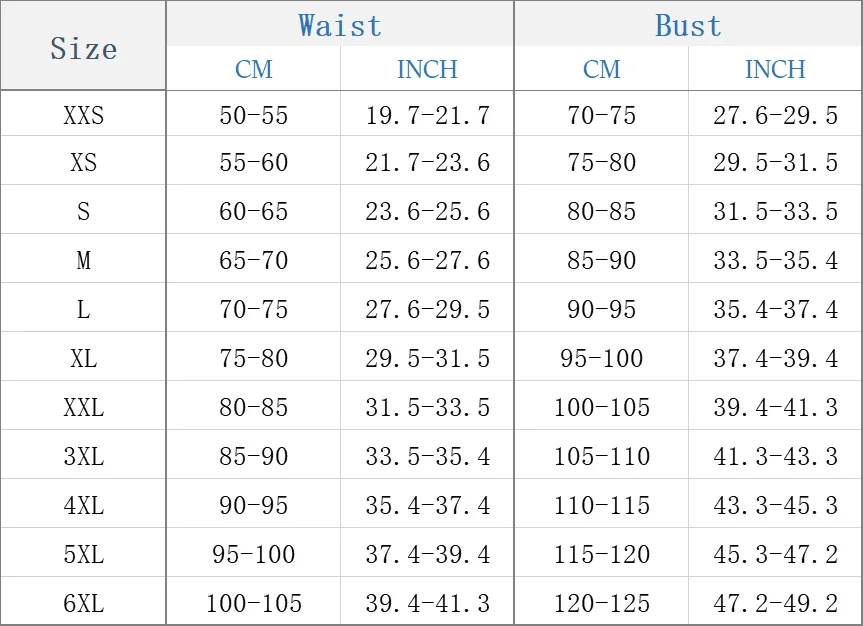
Task: Select bust inch cell 47.2-49.2
Action: (775, 603)
